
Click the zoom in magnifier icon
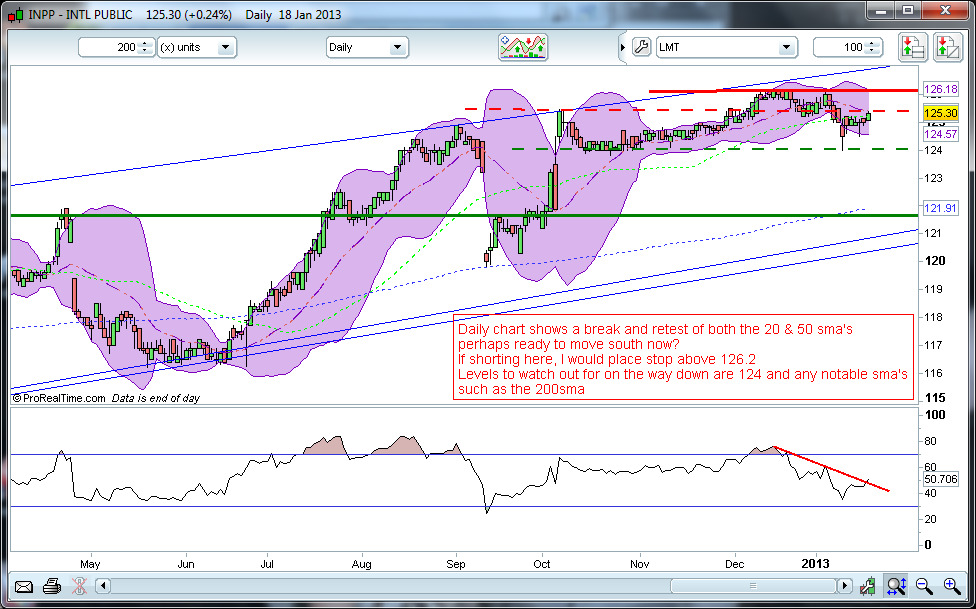[x=949, y=586]
